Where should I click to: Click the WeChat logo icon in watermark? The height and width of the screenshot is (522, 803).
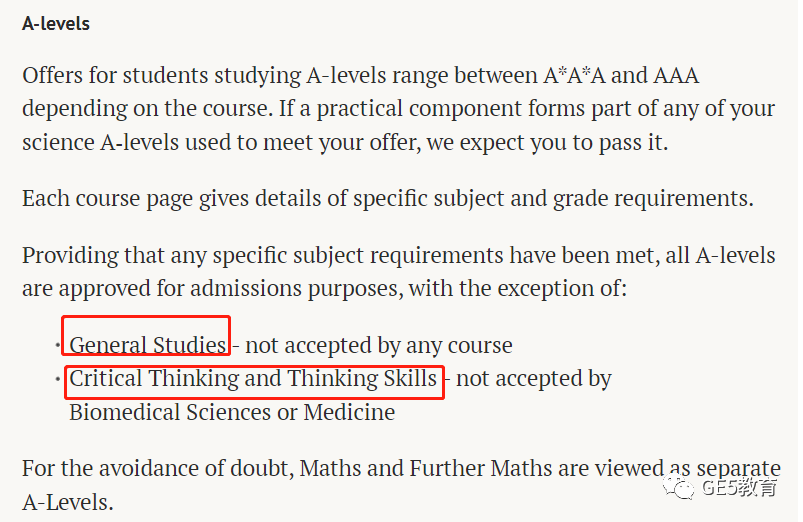click(679, 487)
